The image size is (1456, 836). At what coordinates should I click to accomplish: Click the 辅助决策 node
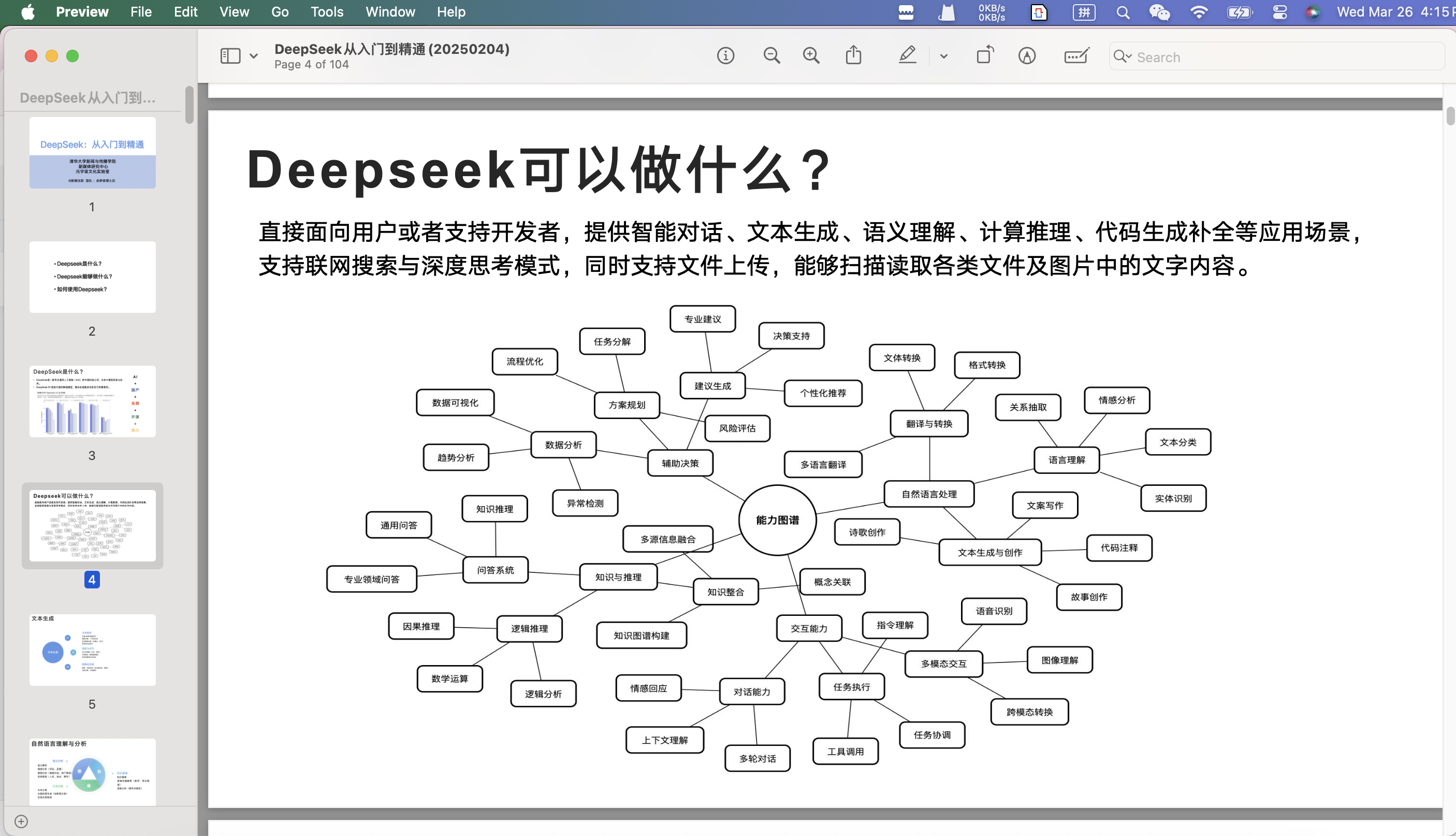tap(680, 464)
